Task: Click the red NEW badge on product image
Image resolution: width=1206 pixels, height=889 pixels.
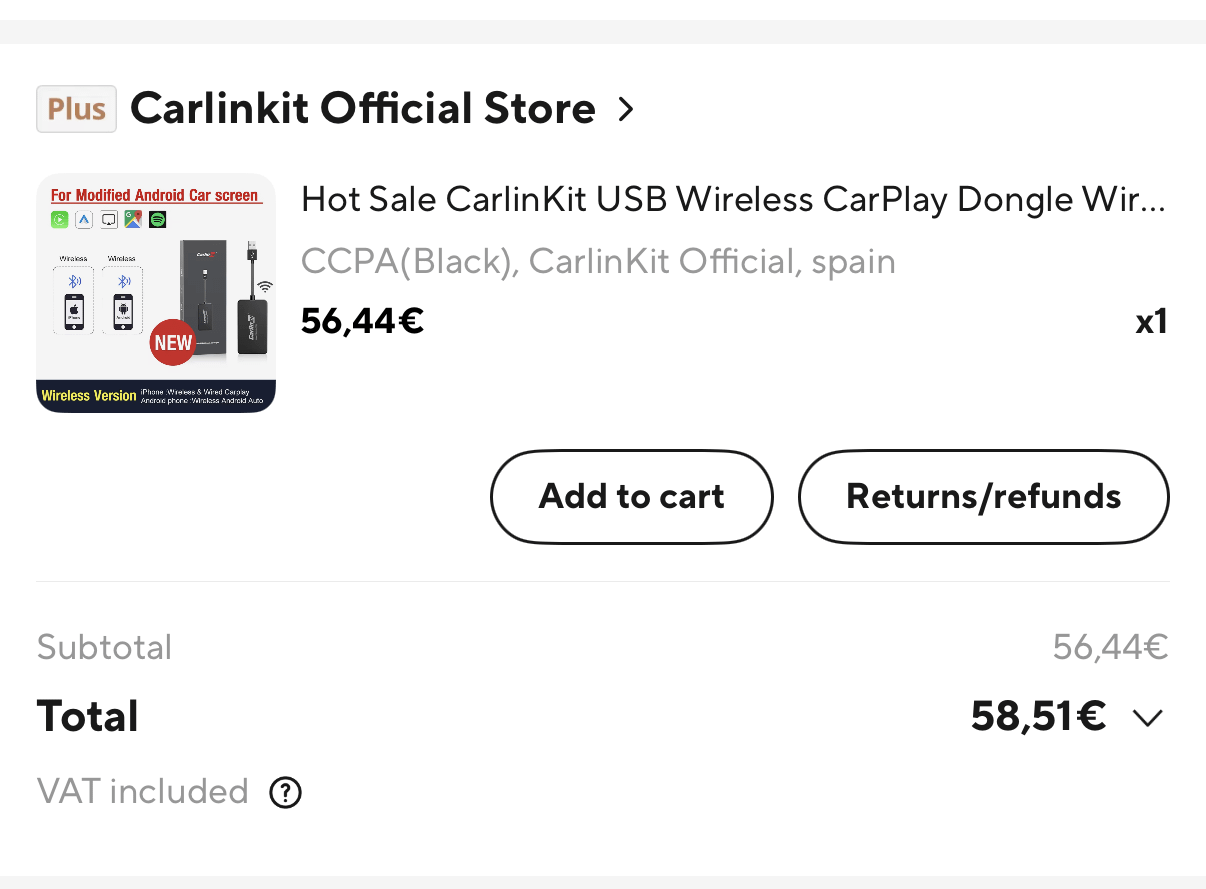Action: click(x=172, y=343)
